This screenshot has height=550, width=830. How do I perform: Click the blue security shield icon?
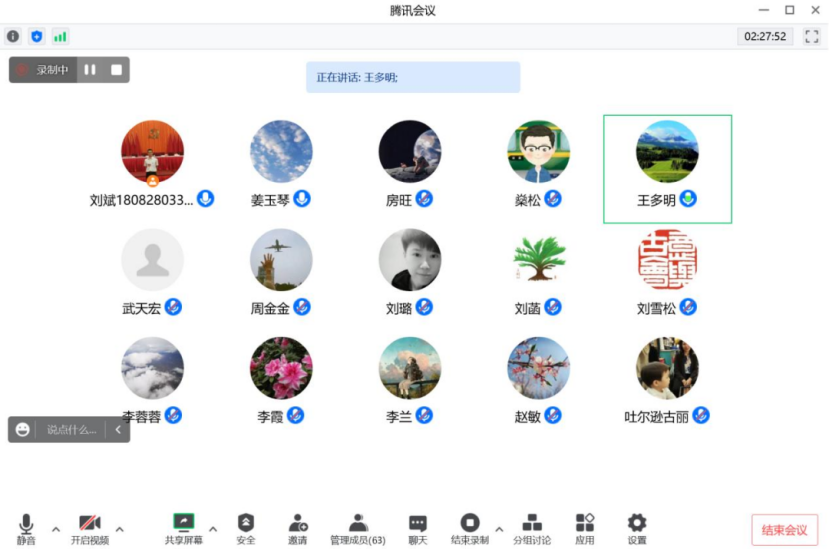pyautogui.click(x=37, y=36)
